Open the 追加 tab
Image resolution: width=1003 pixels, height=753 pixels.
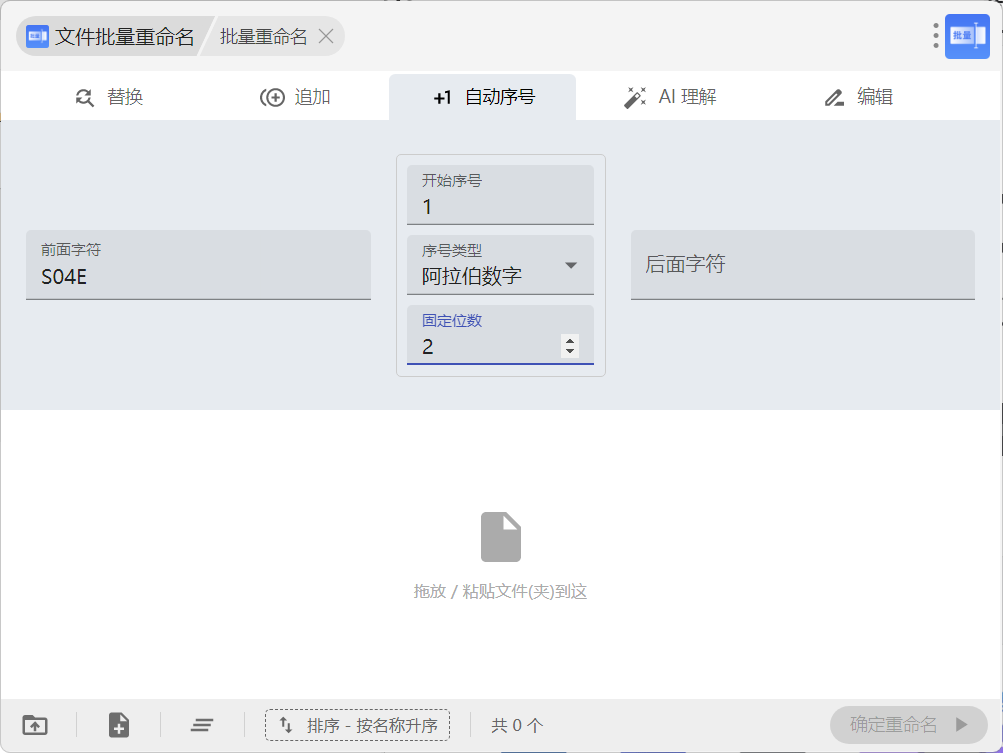click(296, 96)
